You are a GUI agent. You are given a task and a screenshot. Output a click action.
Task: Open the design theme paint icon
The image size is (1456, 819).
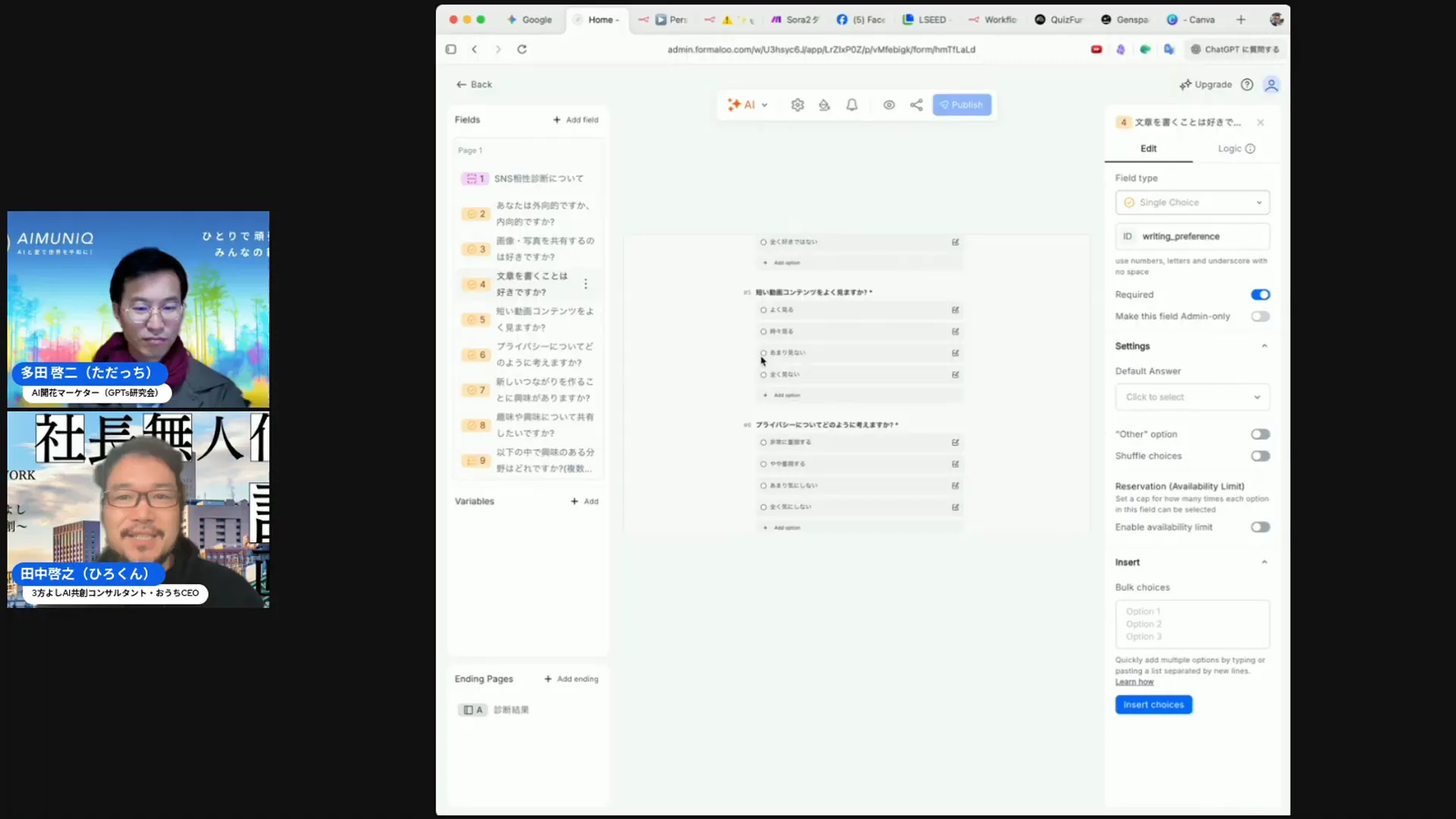[824, 105]
